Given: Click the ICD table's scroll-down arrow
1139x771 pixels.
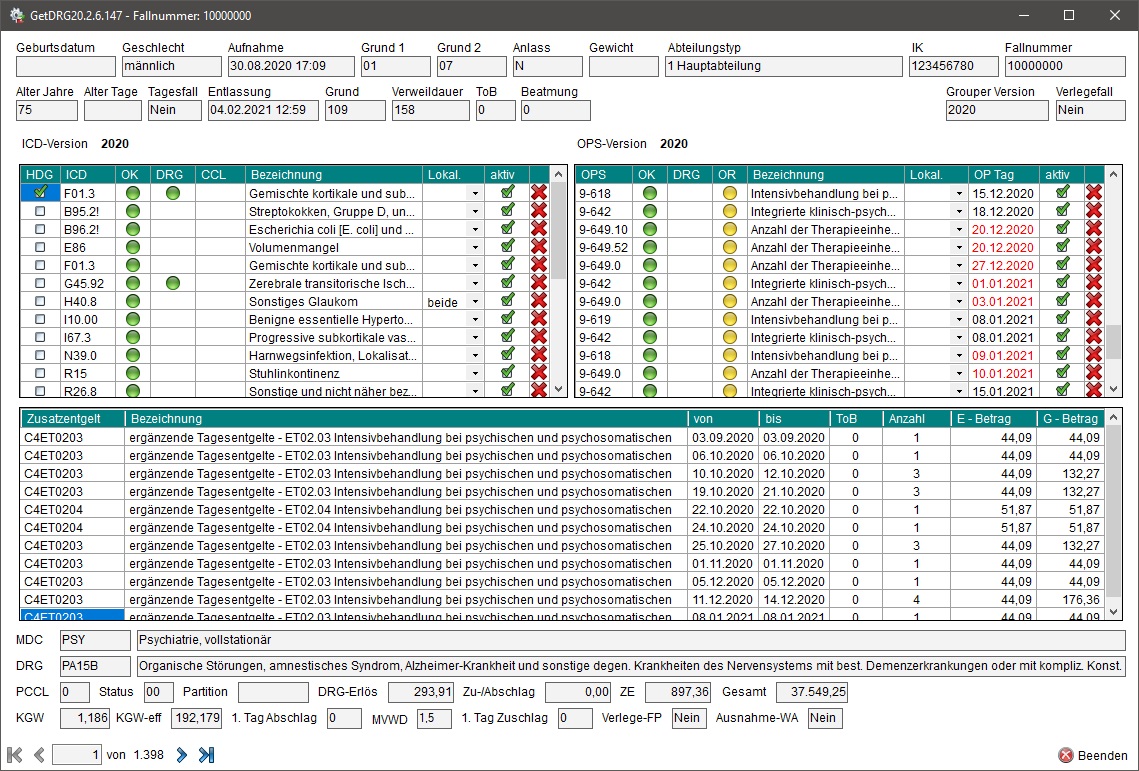Looking at the screenshot, I should [x=559, y=389].
